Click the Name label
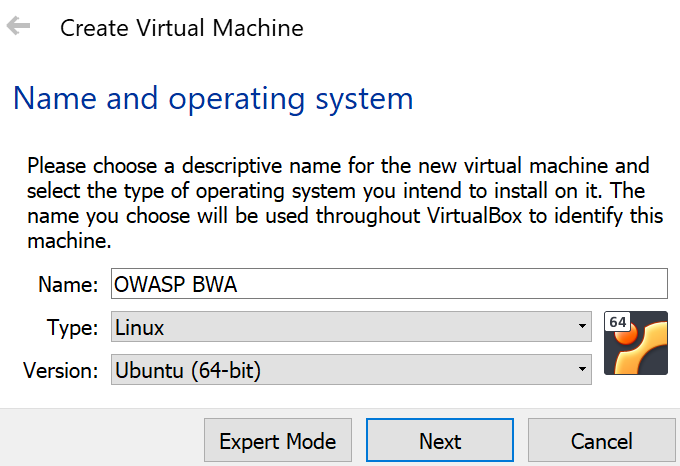Screen dimensions: 680x466 tap(68, 283)
